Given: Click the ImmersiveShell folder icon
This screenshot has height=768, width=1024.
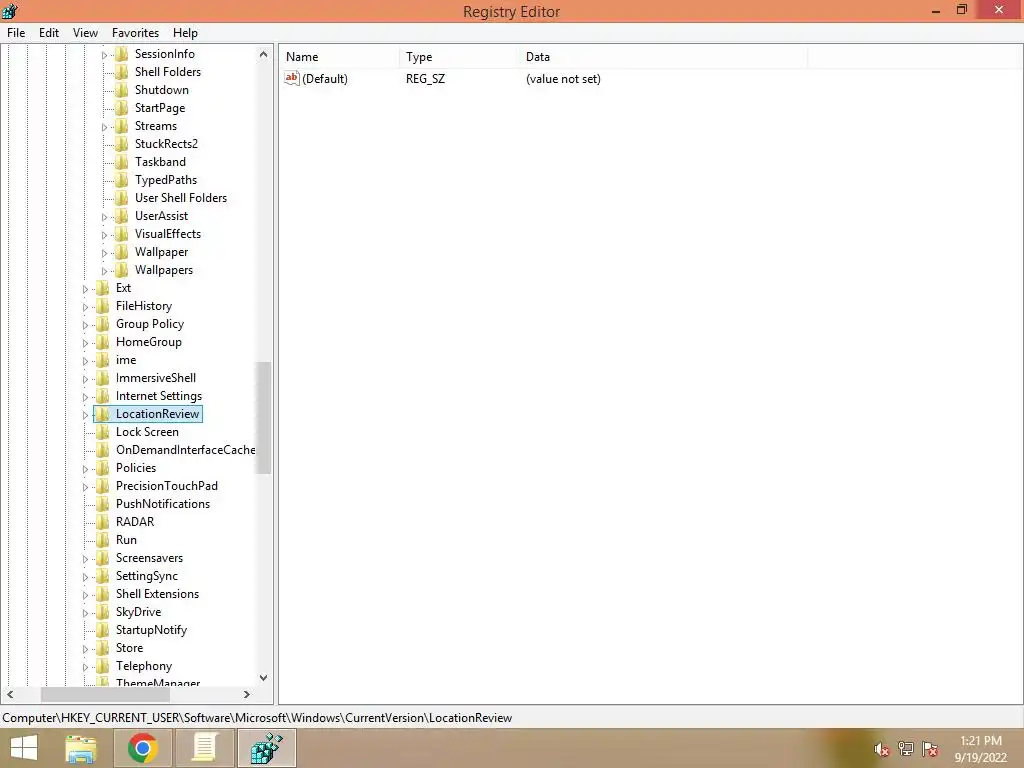Looking at the screenshot, I should (103, 378).
